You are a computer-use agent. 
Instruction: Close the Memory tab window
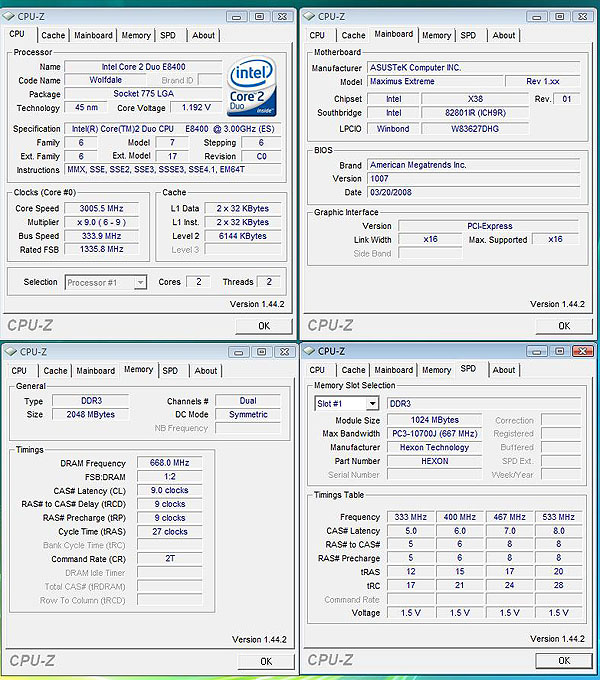284,352
